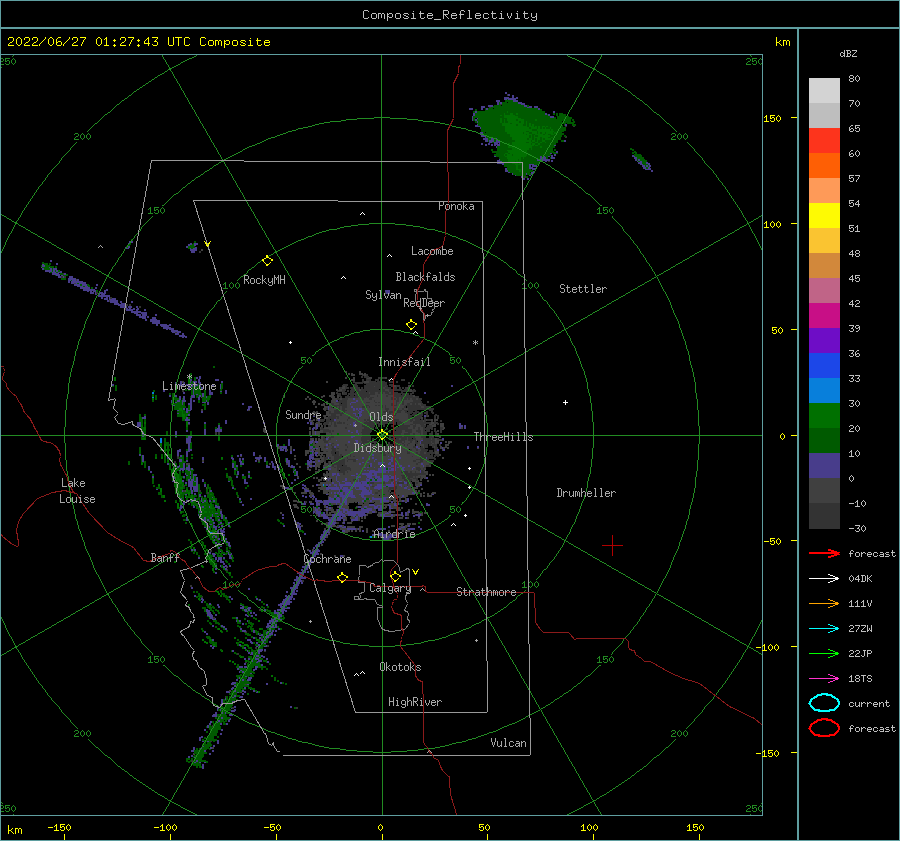Click the cyan 'current' ellipse icon

pos(824,703)
